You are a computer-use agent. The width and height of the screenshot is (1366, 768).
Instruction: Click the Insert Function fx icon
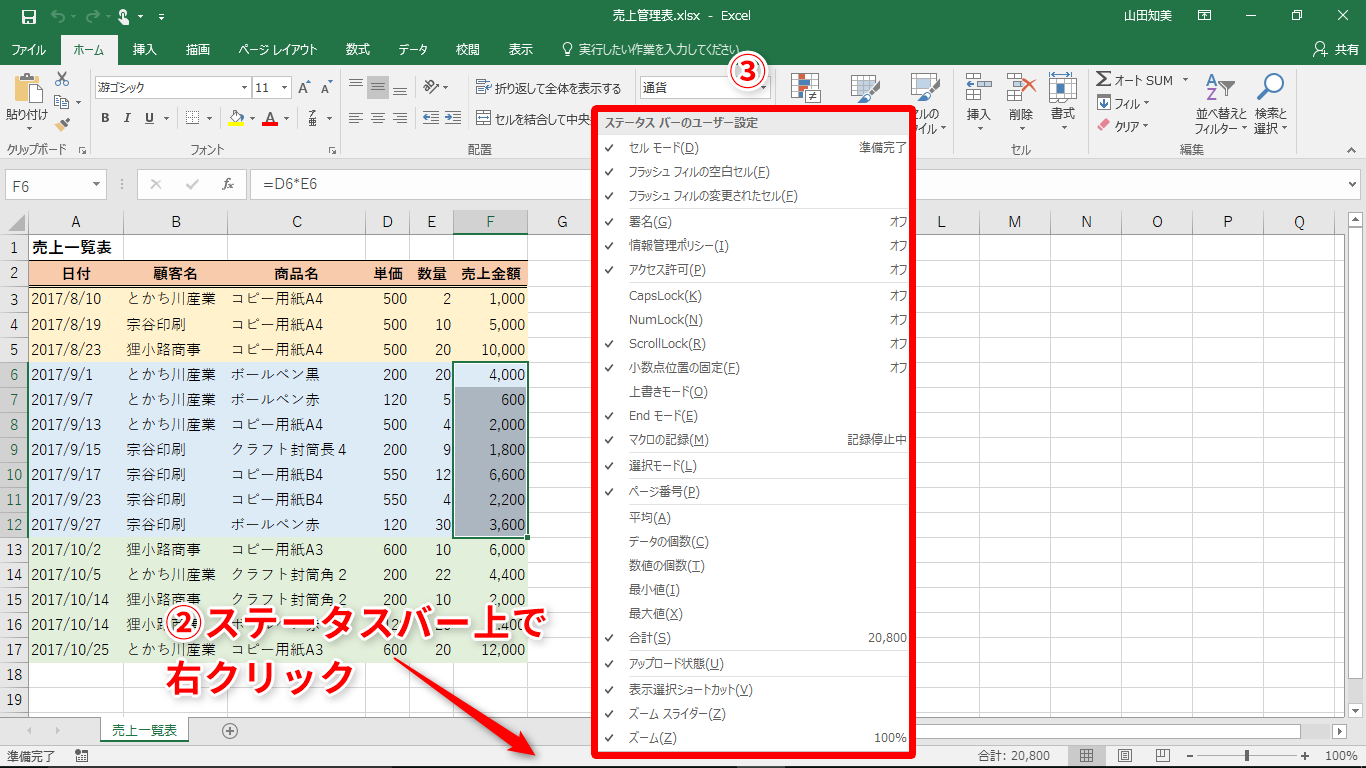click(x=228, y=184)
